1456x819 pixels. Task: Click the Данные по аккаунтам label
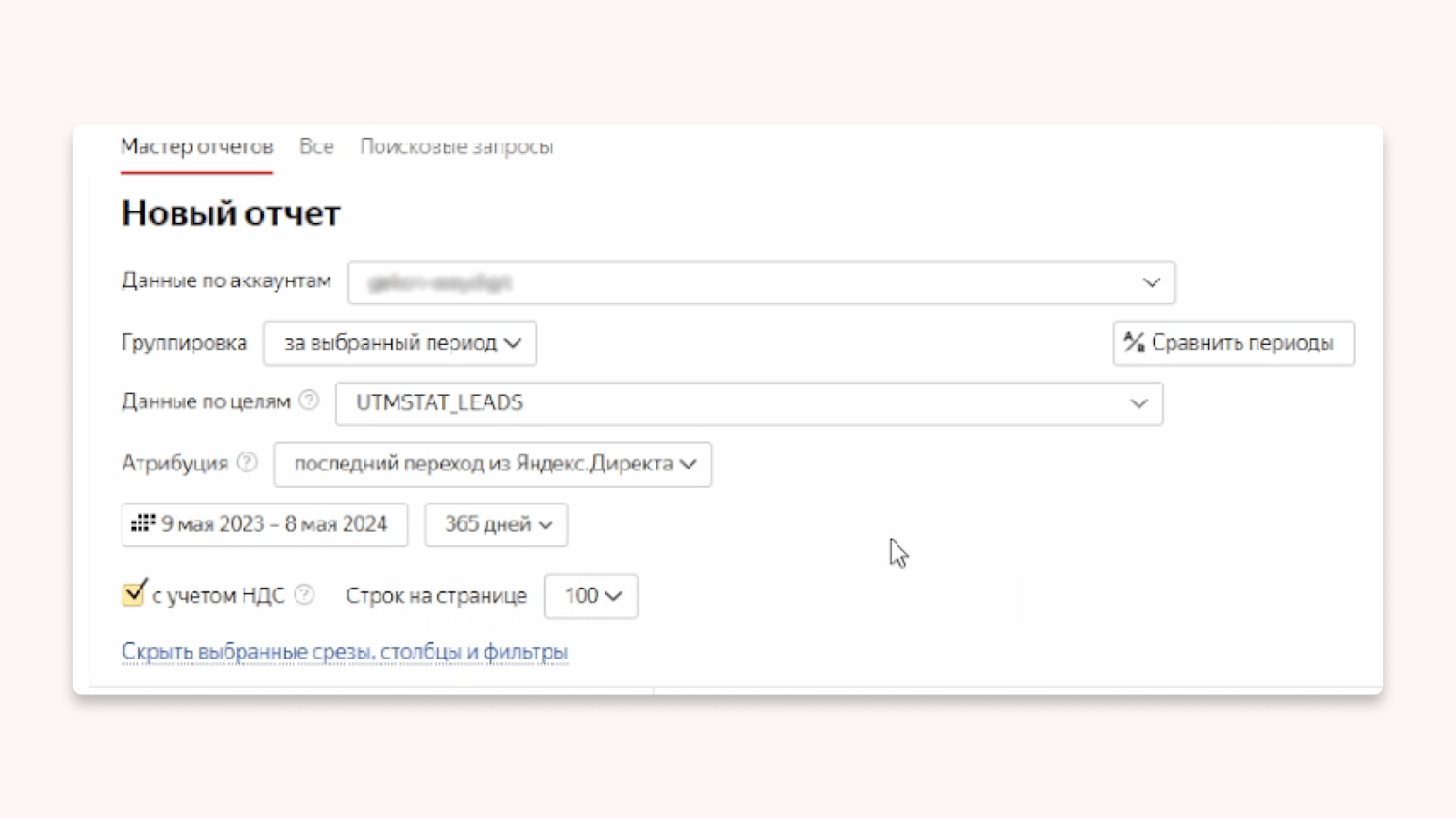(226, 281)
